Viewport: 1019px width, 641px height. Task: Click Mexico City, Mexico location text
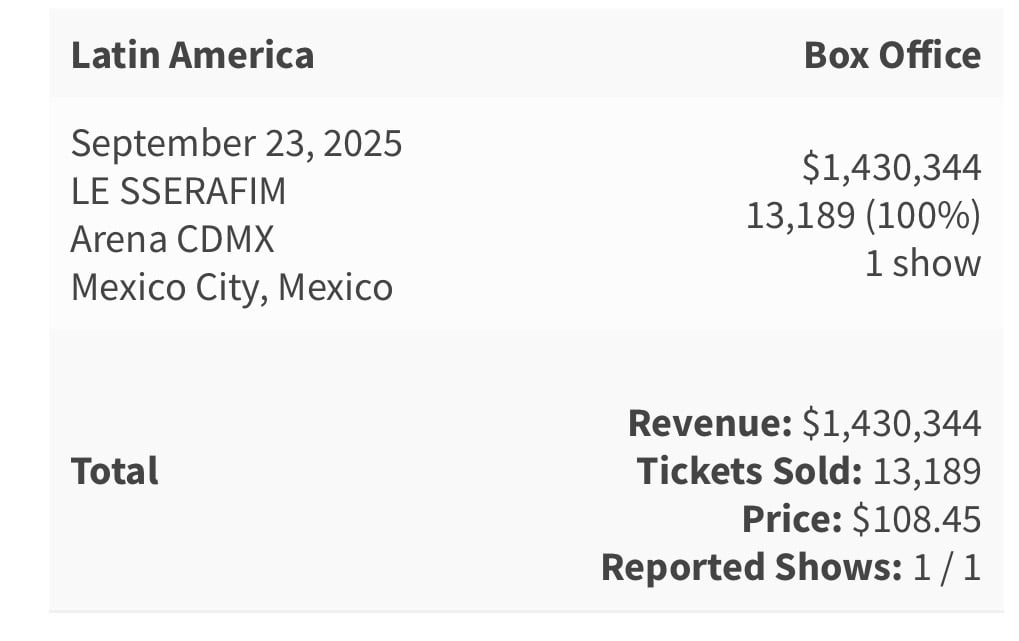(232, 287)
